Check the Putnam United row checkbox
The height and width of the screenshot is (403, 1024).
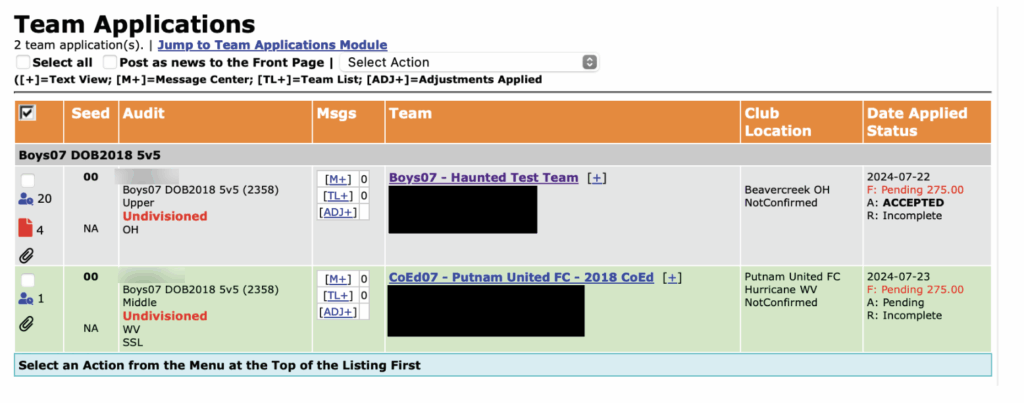(27, 280)
